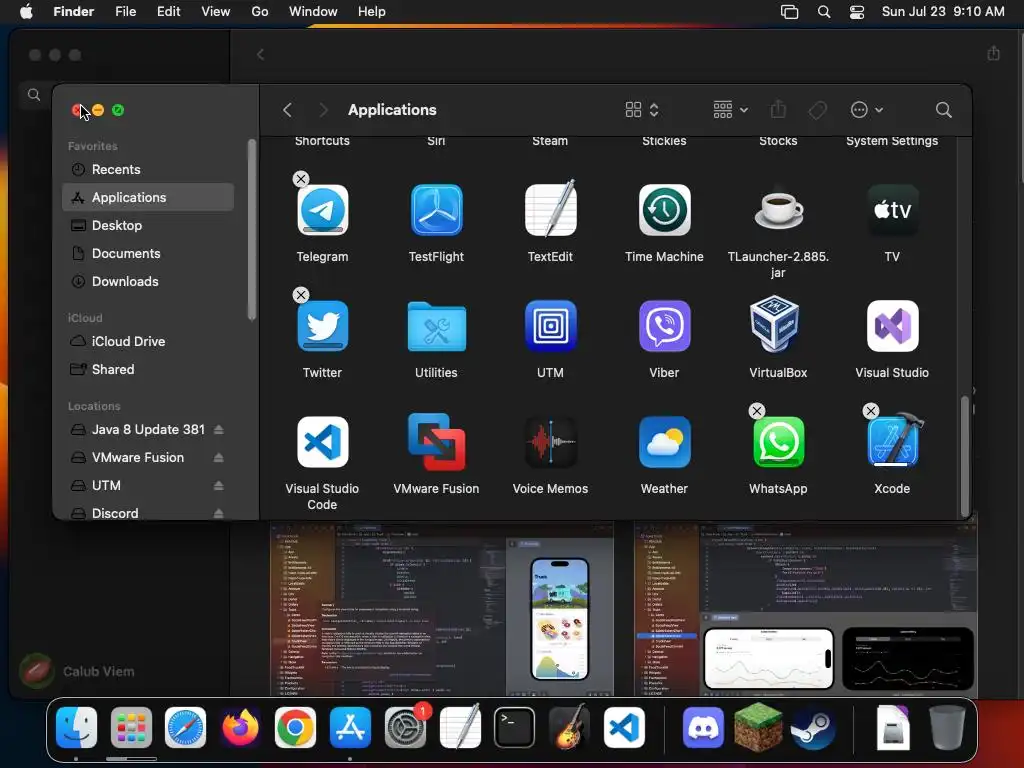Screen dimensions: 1024x768
Task: Open the View menu
Action: coord(216,12)
